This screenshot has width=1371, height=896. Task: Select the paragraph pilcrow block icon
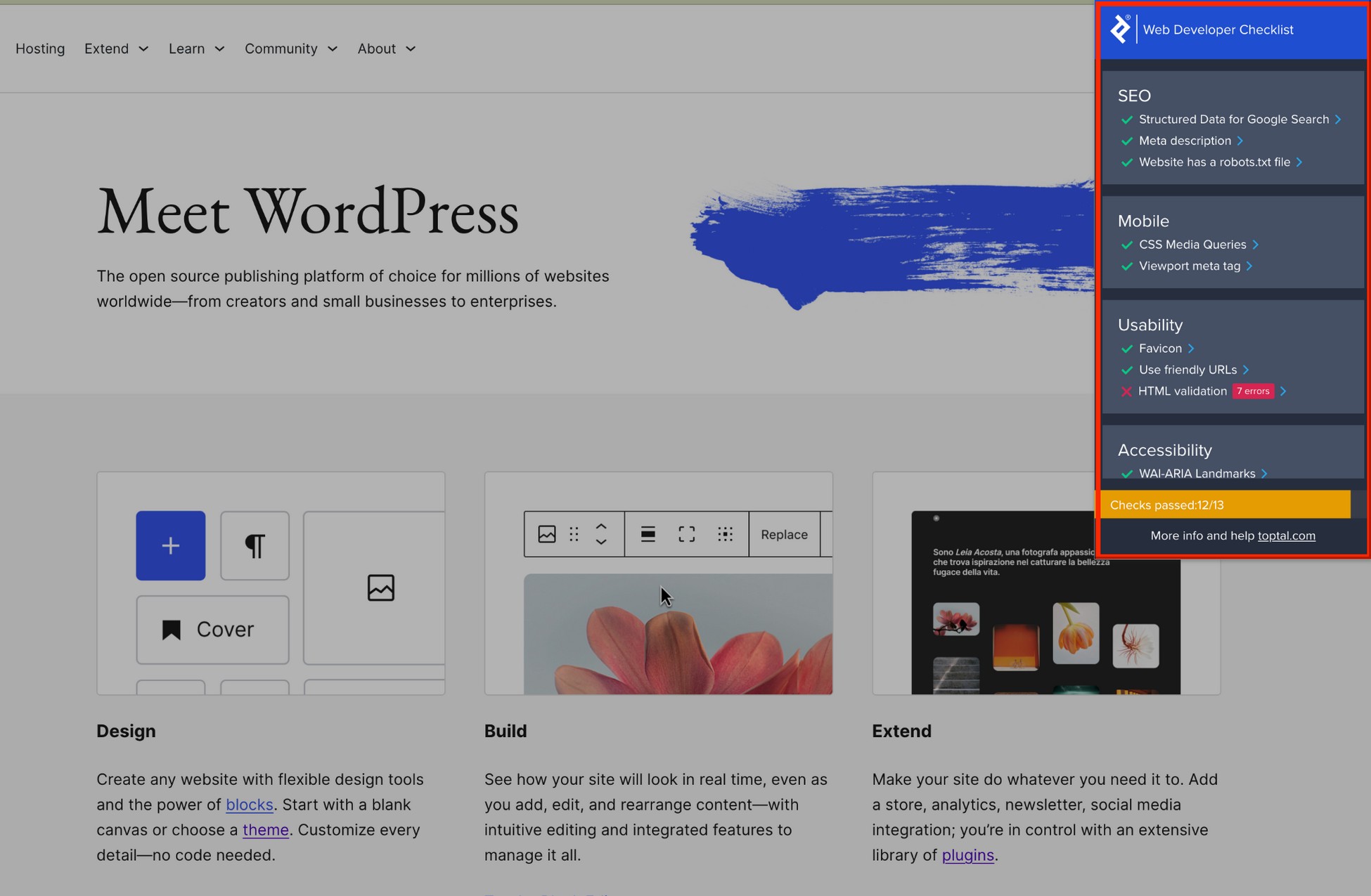click(x=255, y=545)
